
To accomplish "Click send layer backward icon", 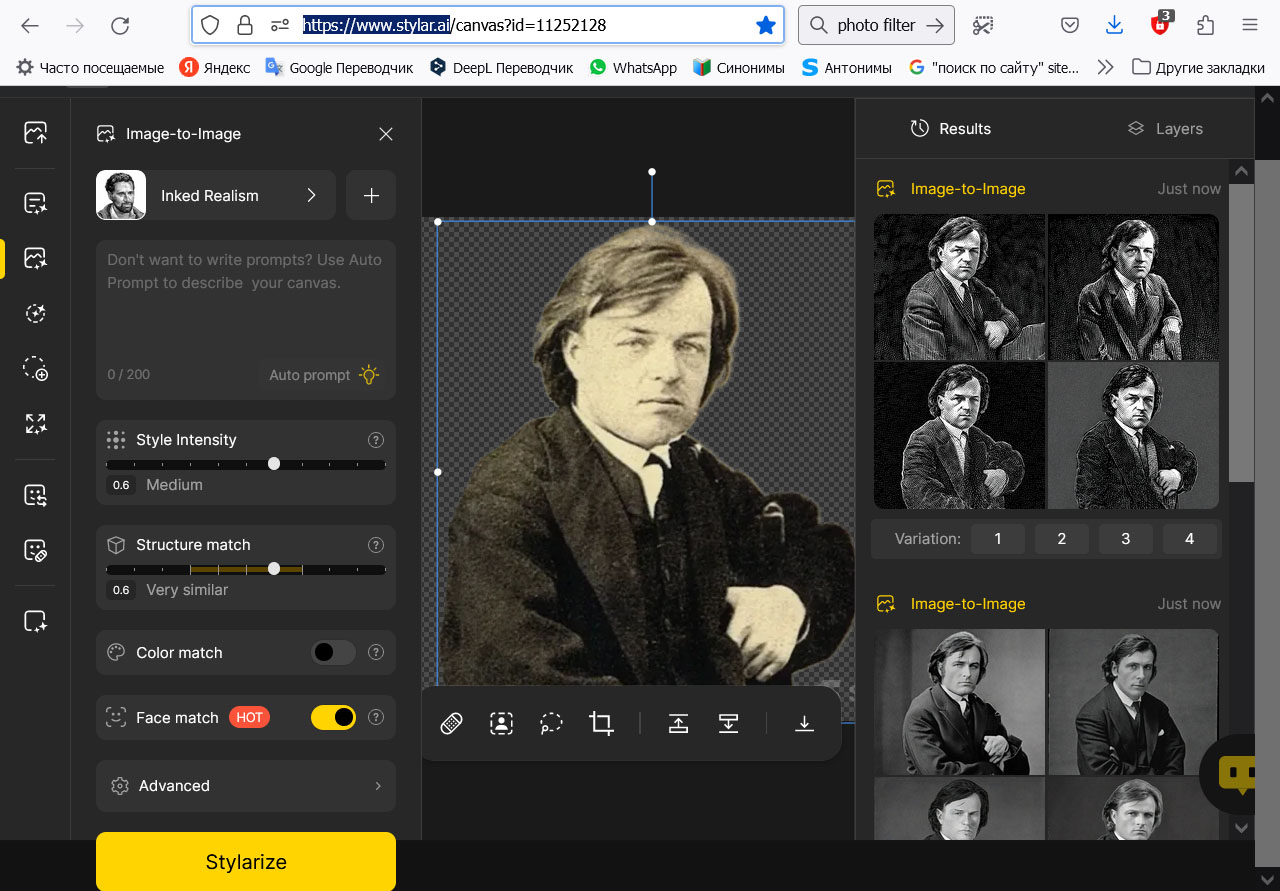I will (x=728, y=723).
